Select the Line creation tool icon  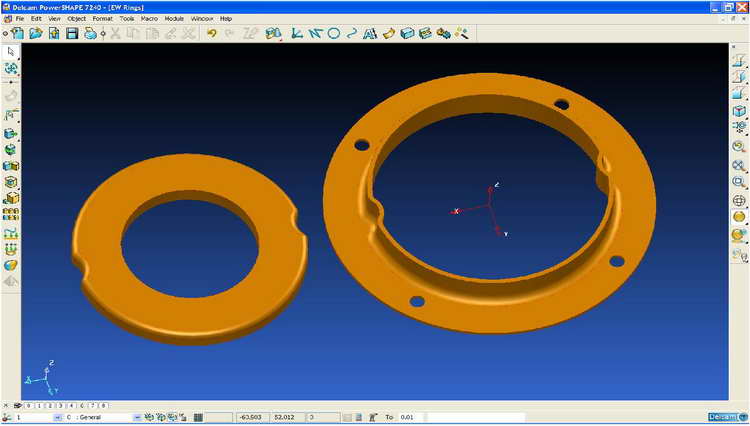click(297, 33)
